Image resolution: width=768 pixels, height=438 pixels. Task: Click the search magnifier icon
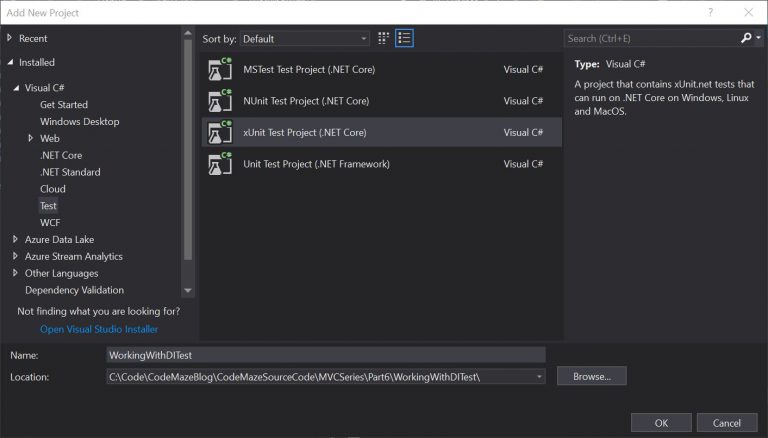pyautogui.click(x=746, y=38)
